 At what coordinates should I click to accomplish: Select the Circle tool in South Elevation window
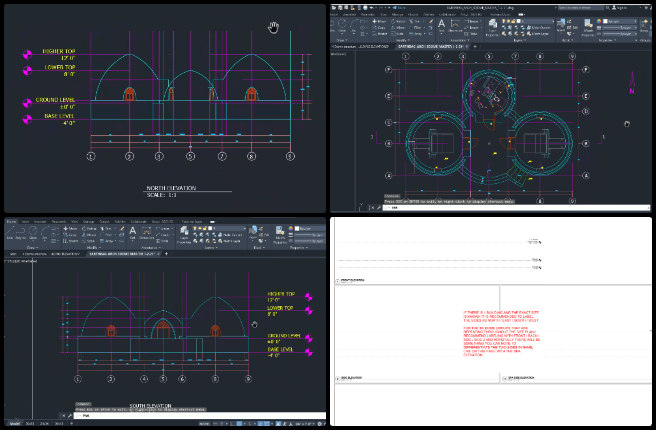pos(33,233)
